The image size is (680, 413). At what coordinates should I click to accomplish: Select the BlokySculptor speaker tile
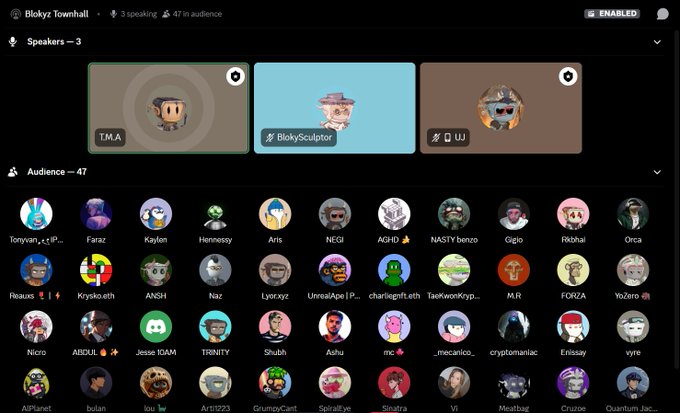coord(334,108)
